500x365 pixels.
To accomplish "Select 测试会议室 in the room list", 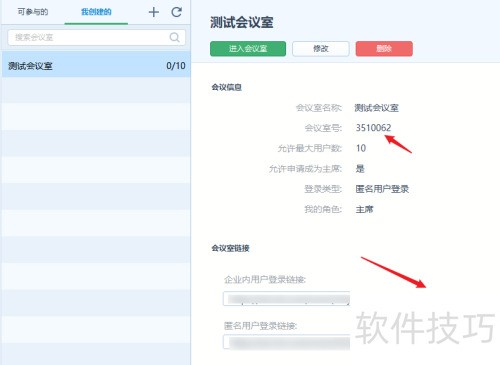I will point(96,65).
